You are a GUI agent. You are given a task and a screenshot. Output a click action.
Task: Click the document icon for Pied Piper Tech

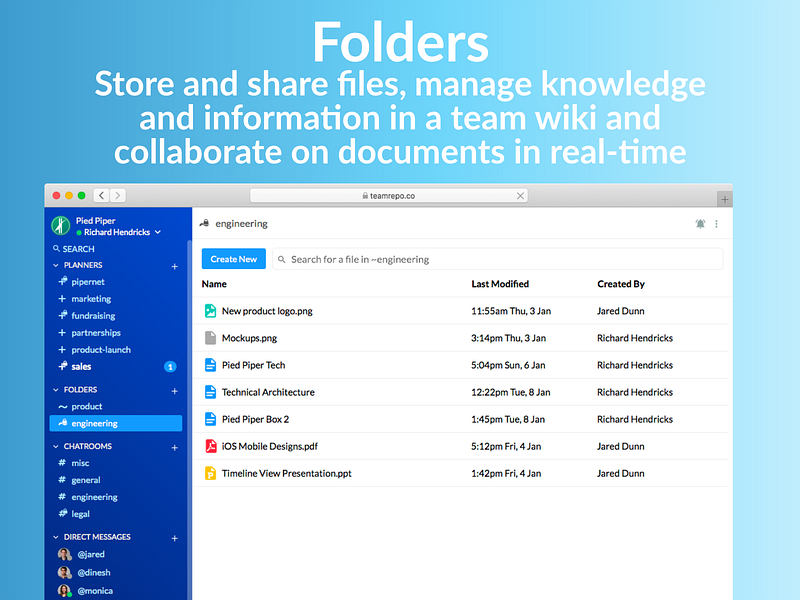pos(210,365)
